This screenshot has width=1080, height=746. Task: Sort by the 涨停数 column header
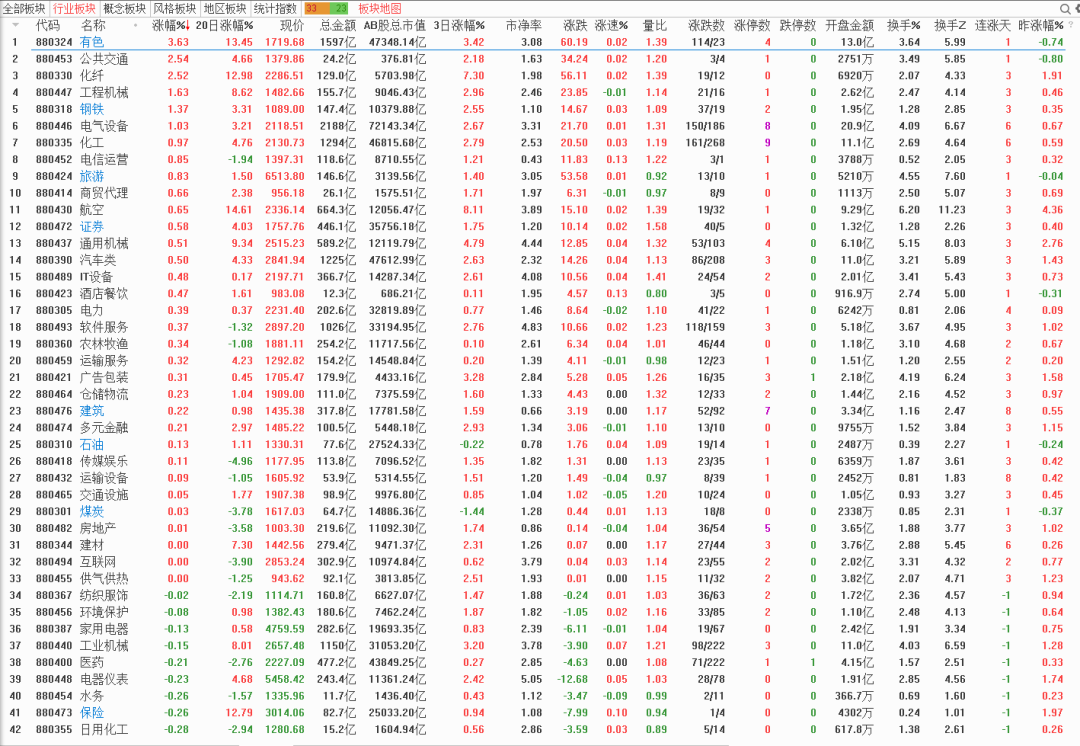coord(752,25)
